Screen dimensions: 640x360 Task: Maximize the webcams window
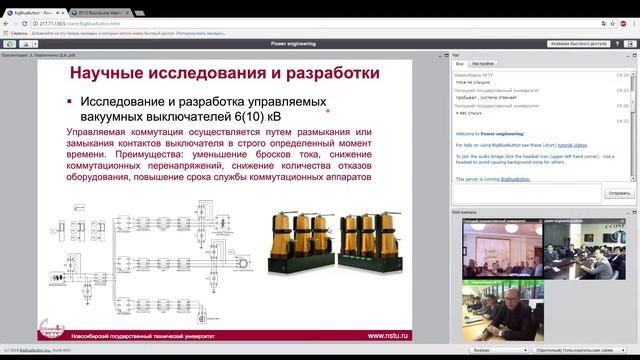click(634, 212)
